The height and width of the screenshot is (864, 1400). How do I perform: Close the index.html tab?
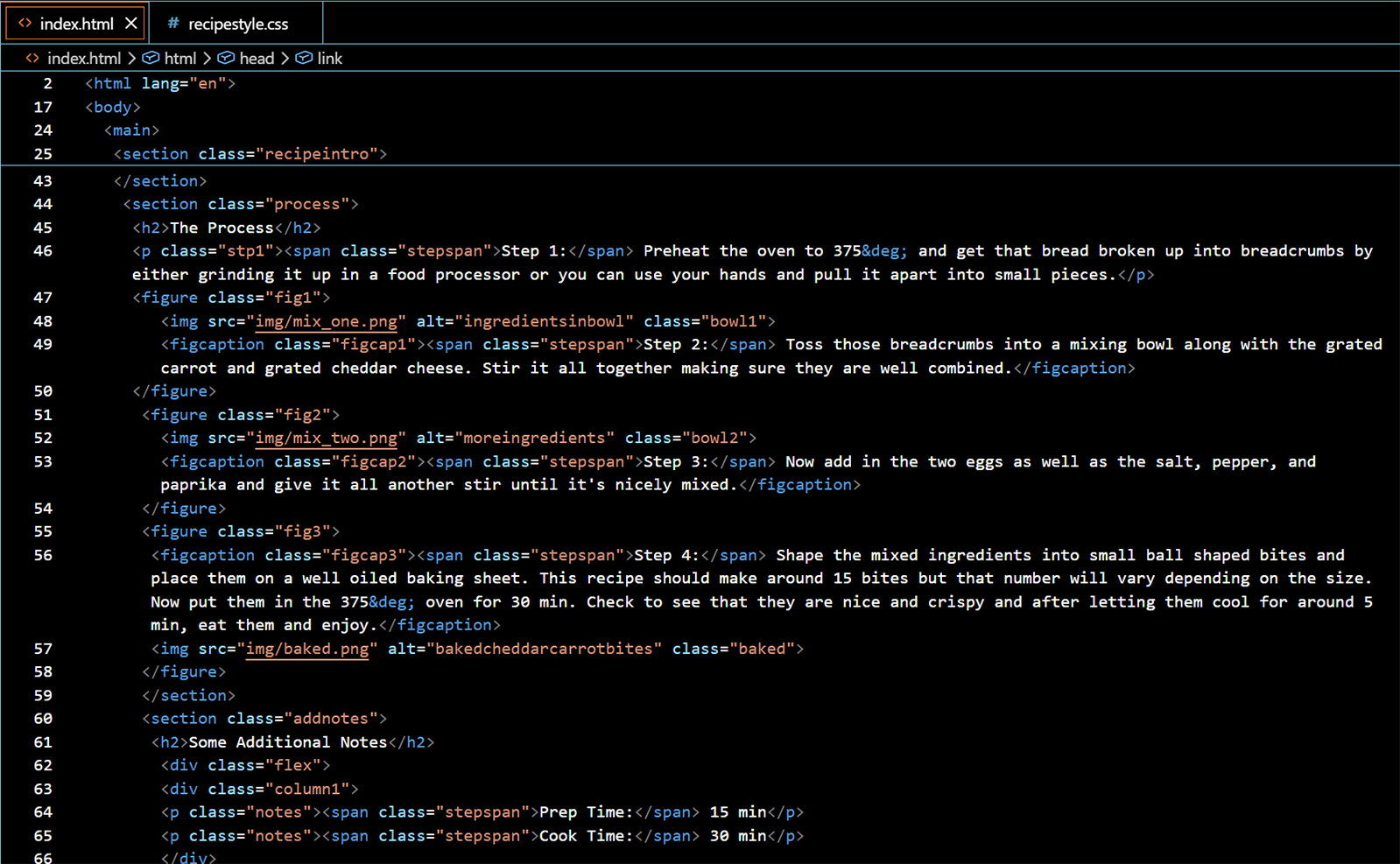tap(130, 24)
